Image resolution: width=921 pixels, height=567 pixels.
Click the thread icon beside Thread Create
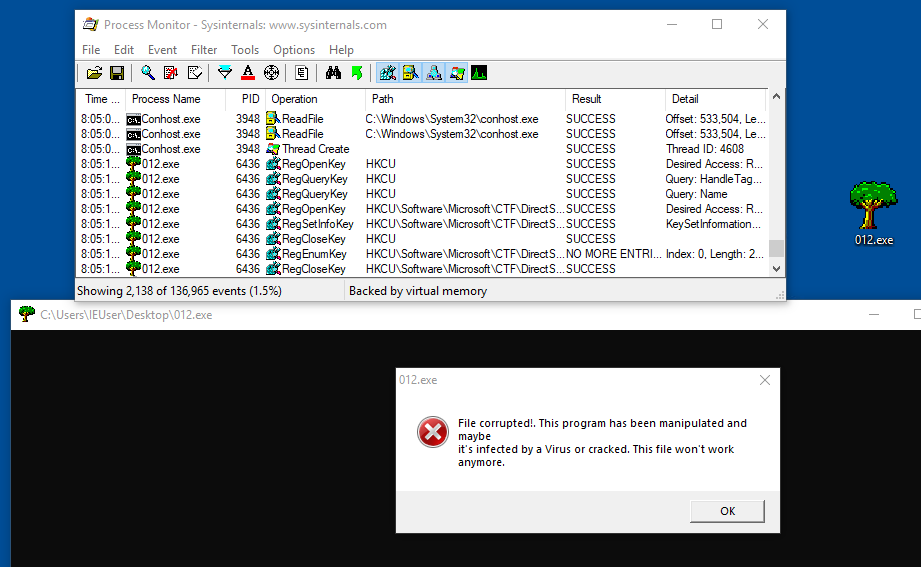[273, 149]
